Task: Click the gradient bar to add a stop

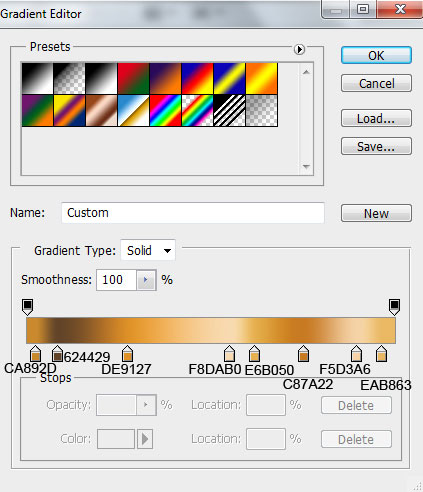Action: [x=211, y=330]
